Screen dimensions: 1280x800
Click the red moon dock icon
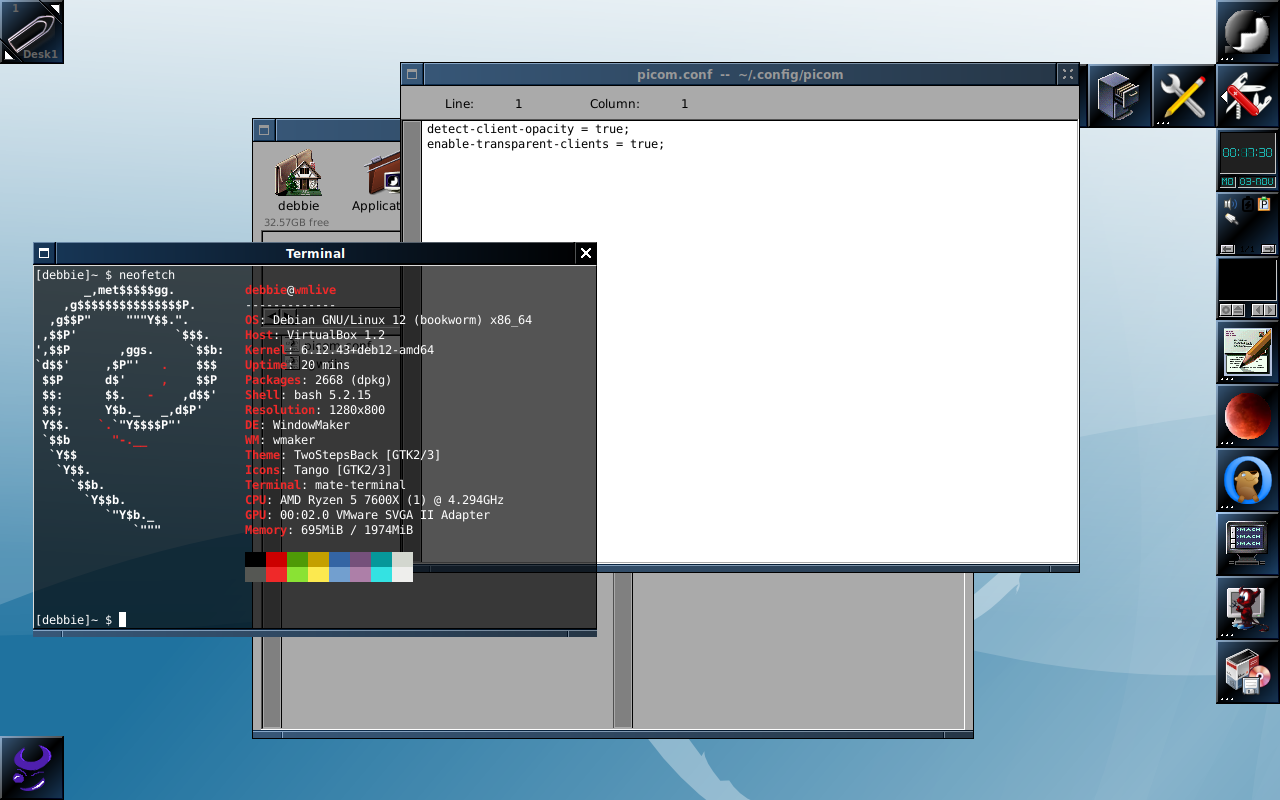pyautogui.click(x=1247, y=416)
